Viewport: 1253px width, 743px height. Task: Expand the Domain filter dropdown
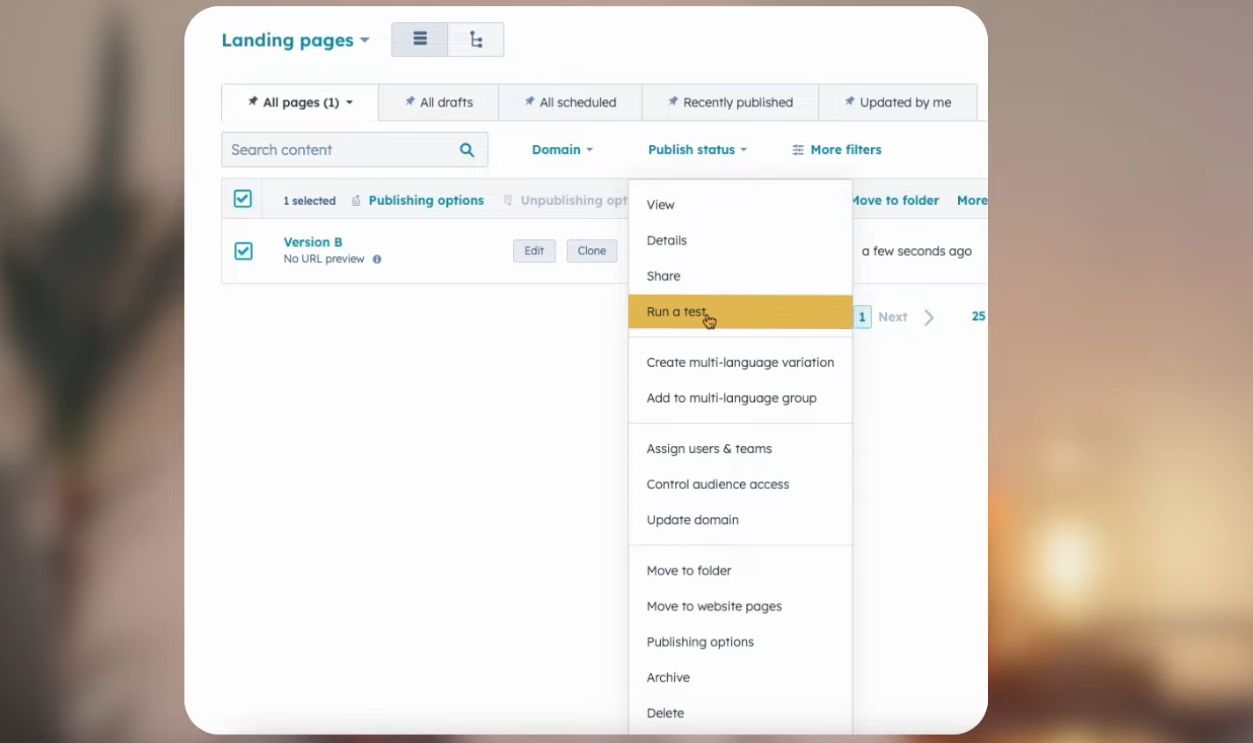click(x=562, y=150)
